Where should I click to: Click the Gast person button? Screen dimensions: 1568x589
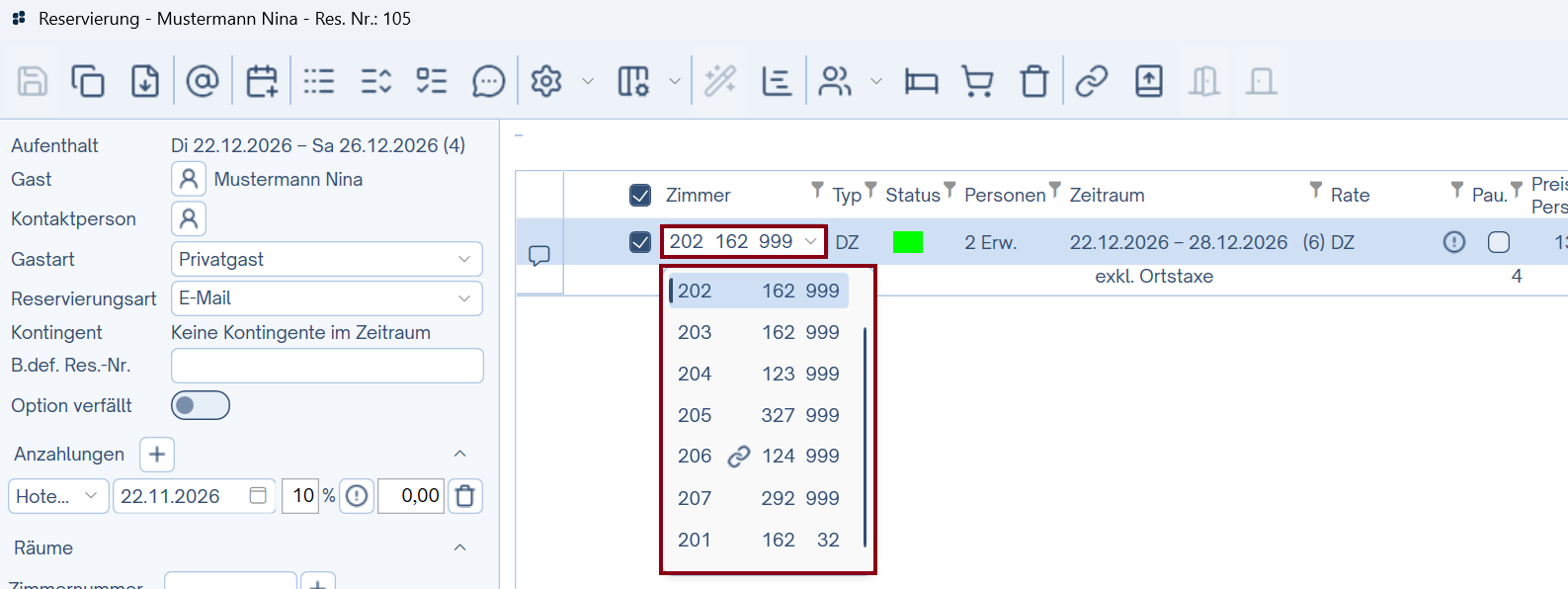189,180
